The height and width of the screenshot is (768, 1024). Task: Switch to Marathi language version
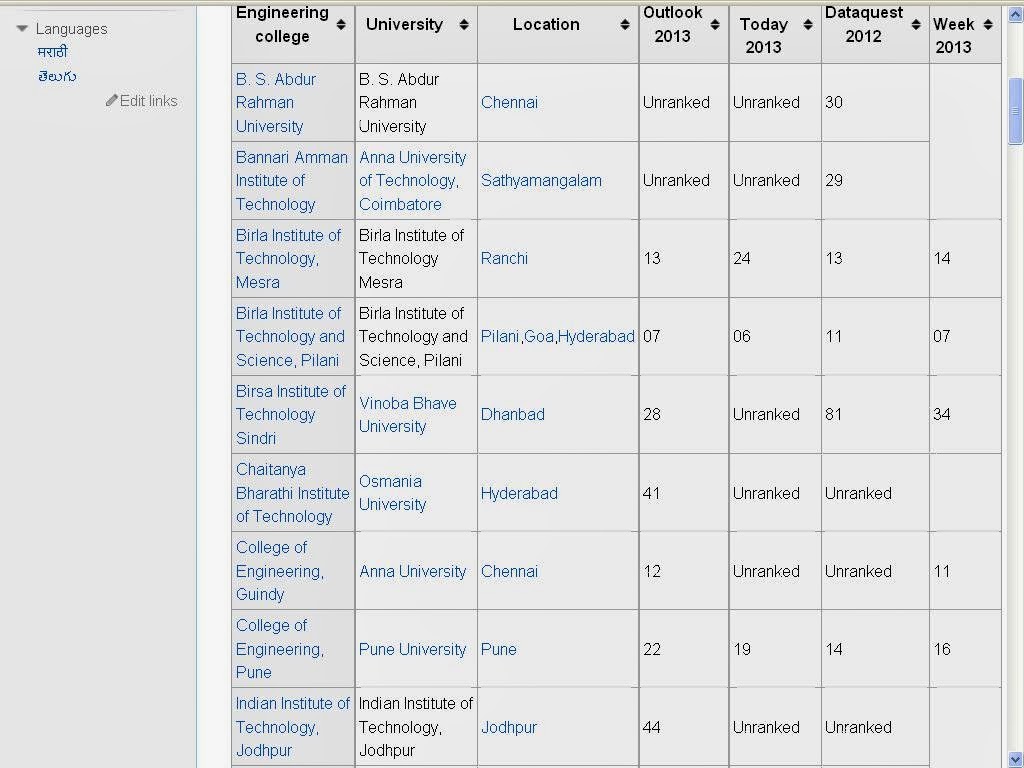52,52
